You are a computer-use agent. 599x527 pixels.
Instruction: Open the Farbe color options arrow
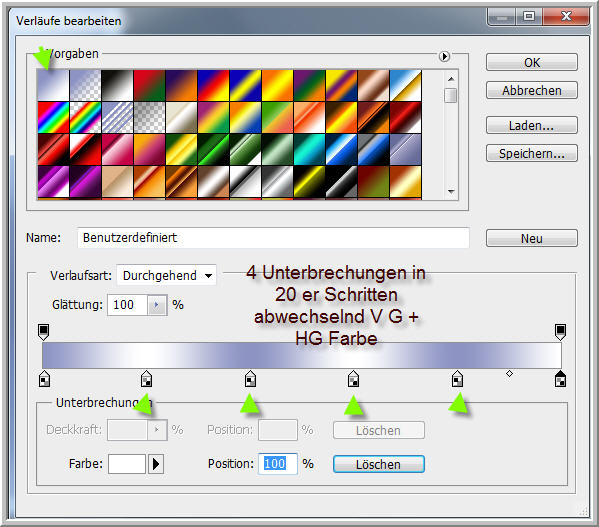(156, 464)
